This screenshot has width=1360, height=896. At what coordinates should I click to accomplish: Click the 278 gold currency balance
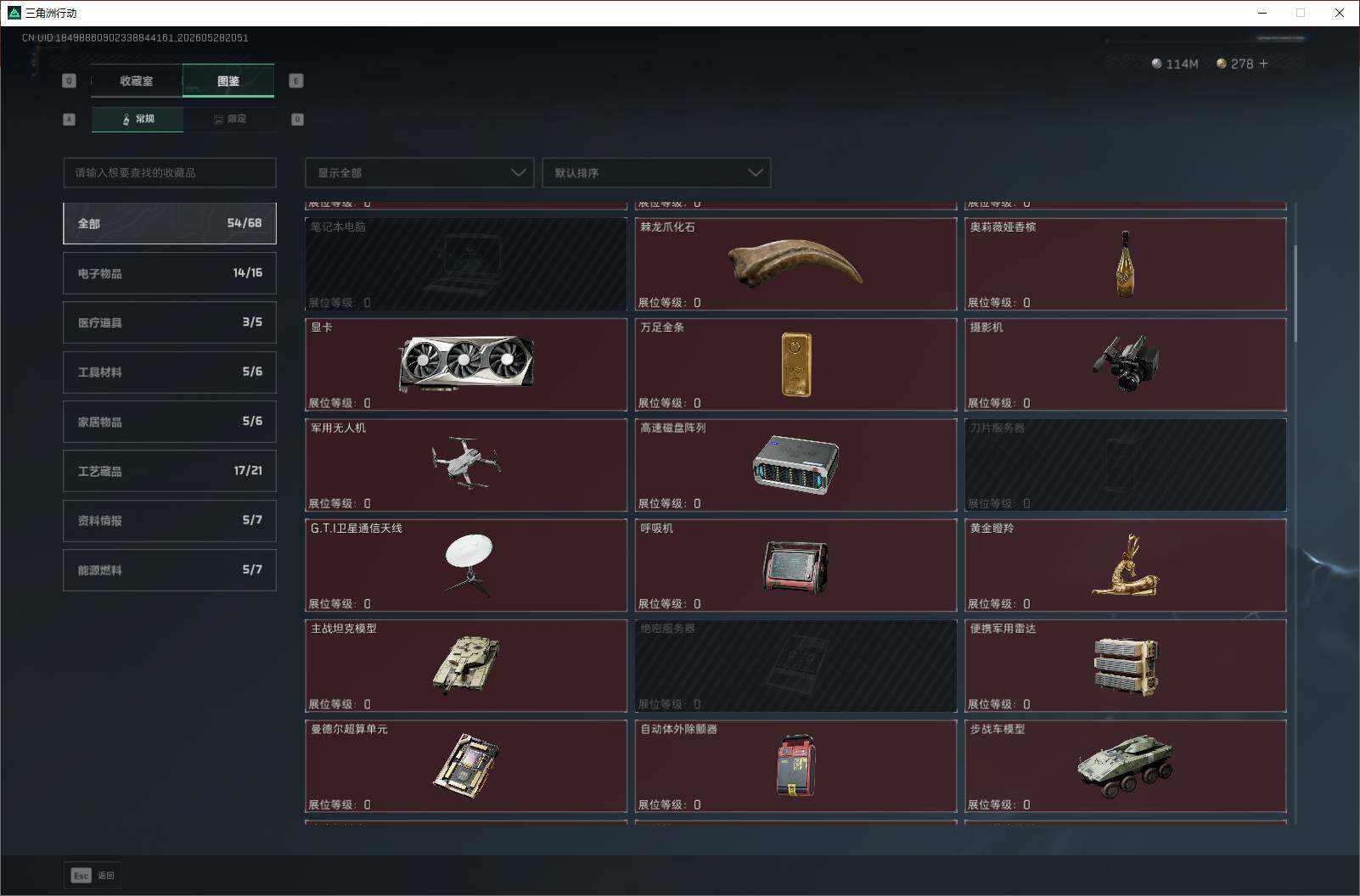pos(1235,64)
